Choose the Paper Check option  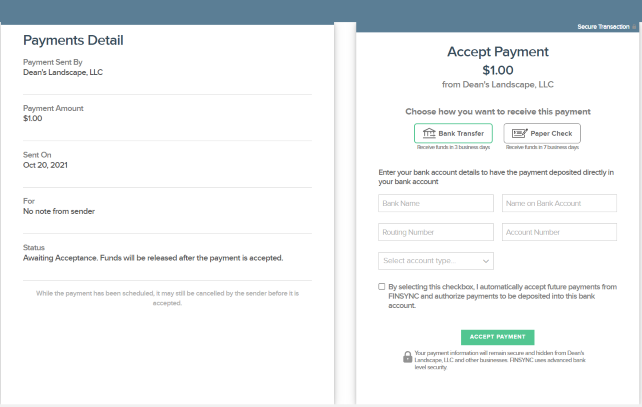click(x=542, y=133)
